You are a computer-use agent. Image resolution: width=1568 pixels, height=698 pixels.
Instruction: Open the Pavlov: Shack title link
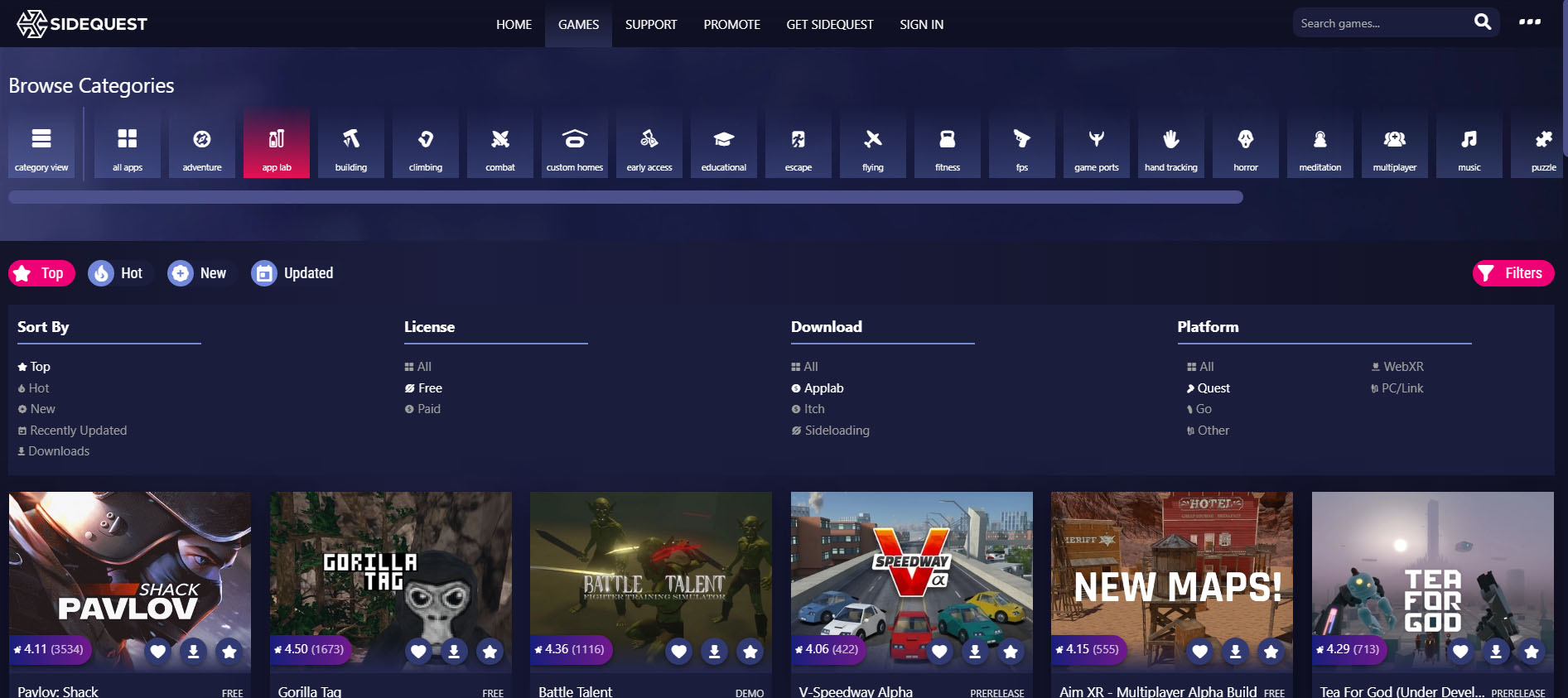[58, 691]
